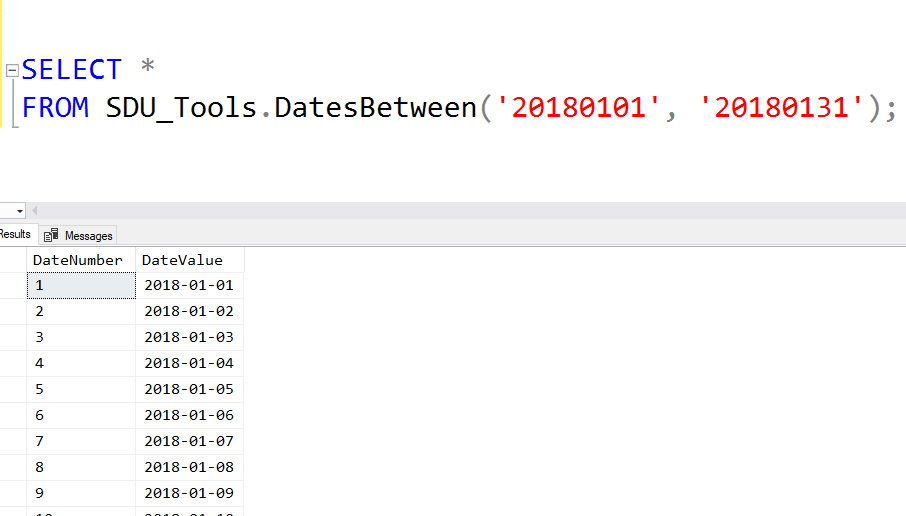Click the FROM keyword in the query

[x=55, y=107]
